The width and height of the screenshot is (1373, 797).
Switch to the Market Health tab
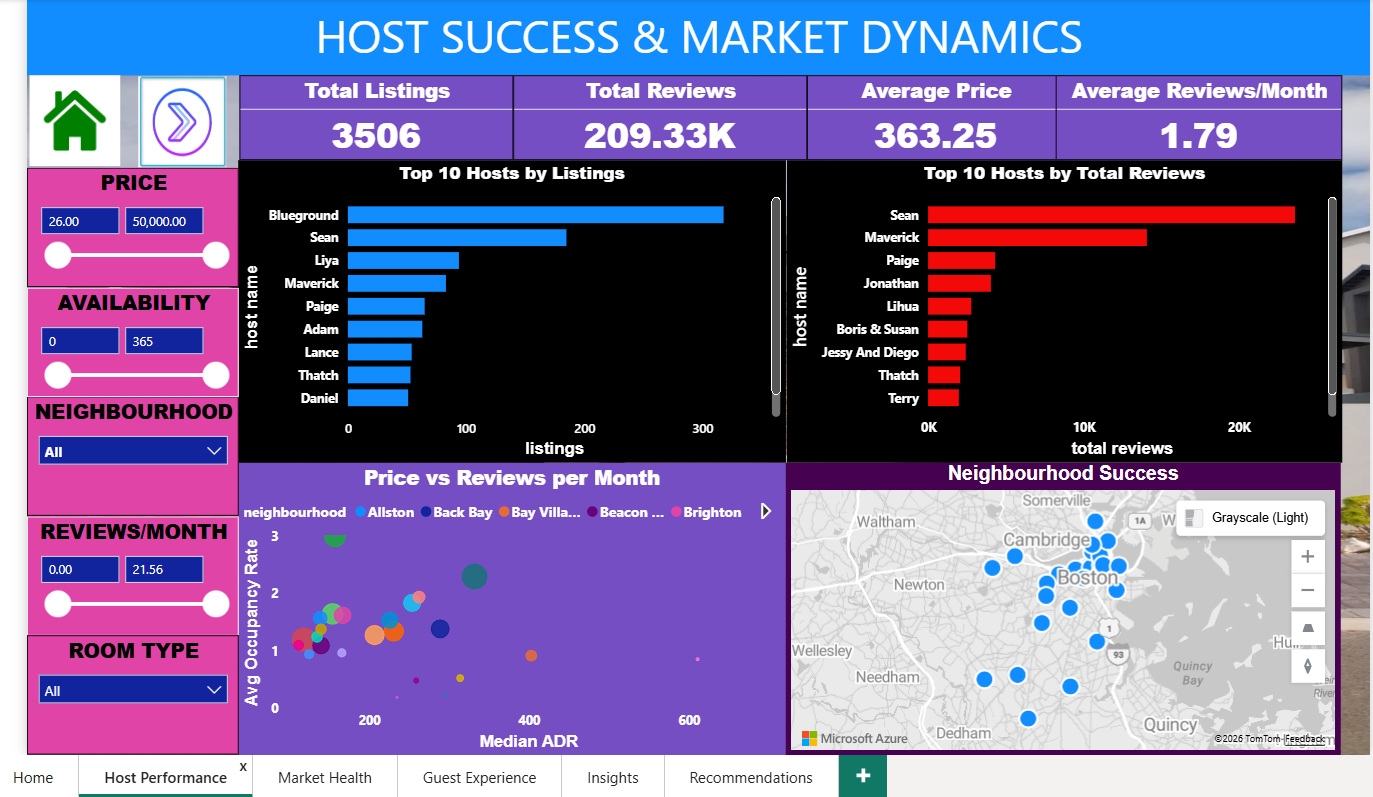point(325,777)
